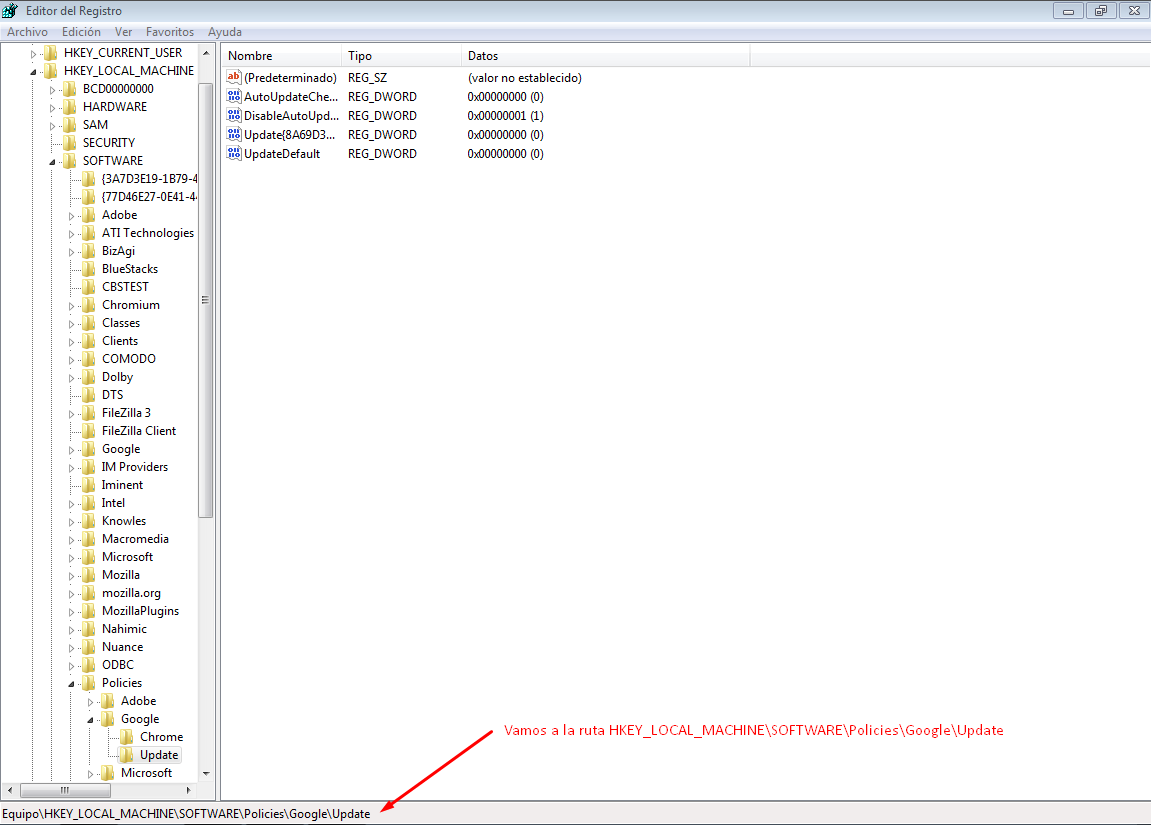This screenshot has width=1151, height=825.
Task: Click the HKEY_CURRENT_USER folder icon
Action: (x=51, y=53)
